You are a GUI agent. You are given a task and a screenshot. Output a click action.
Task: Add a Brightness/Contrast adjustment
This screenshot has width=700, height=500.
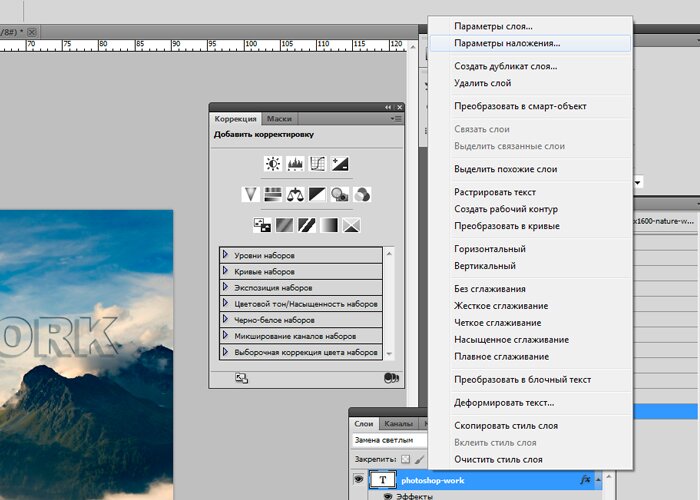click(x=272, y=164)
